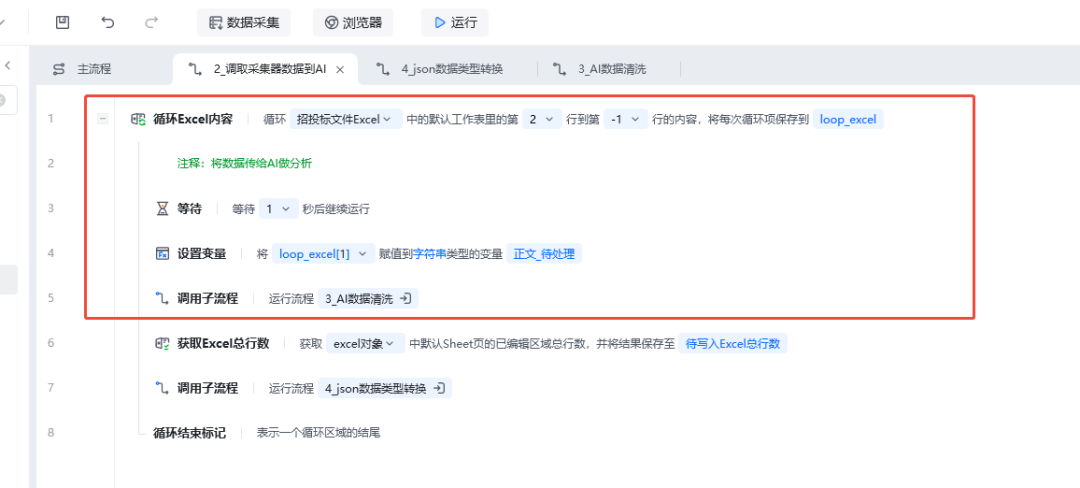Viewport: 1080px width, 488px height.
Task: Open the loop_excel[1] value dropdown
Action: click(x=323, y=253)
